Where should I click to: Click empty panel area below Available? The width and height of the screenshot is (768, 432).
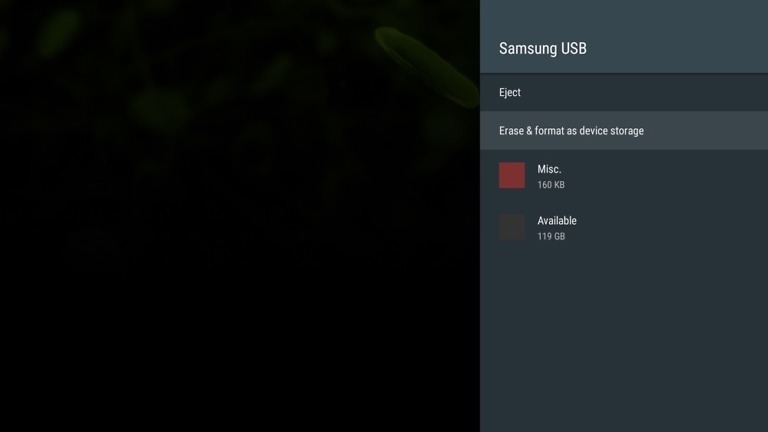pyautogui.click(x=623, y=340)
